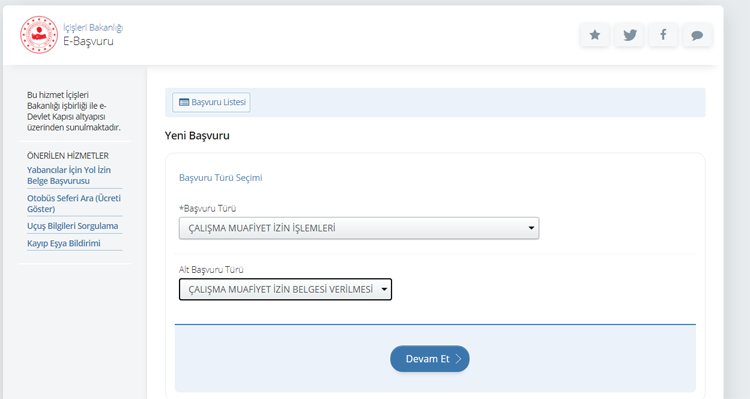Image resolution: width=750 pixels, height=399 pixels.
Task: Click the E-Başvuru header title
Action: [x=88, y=41]
